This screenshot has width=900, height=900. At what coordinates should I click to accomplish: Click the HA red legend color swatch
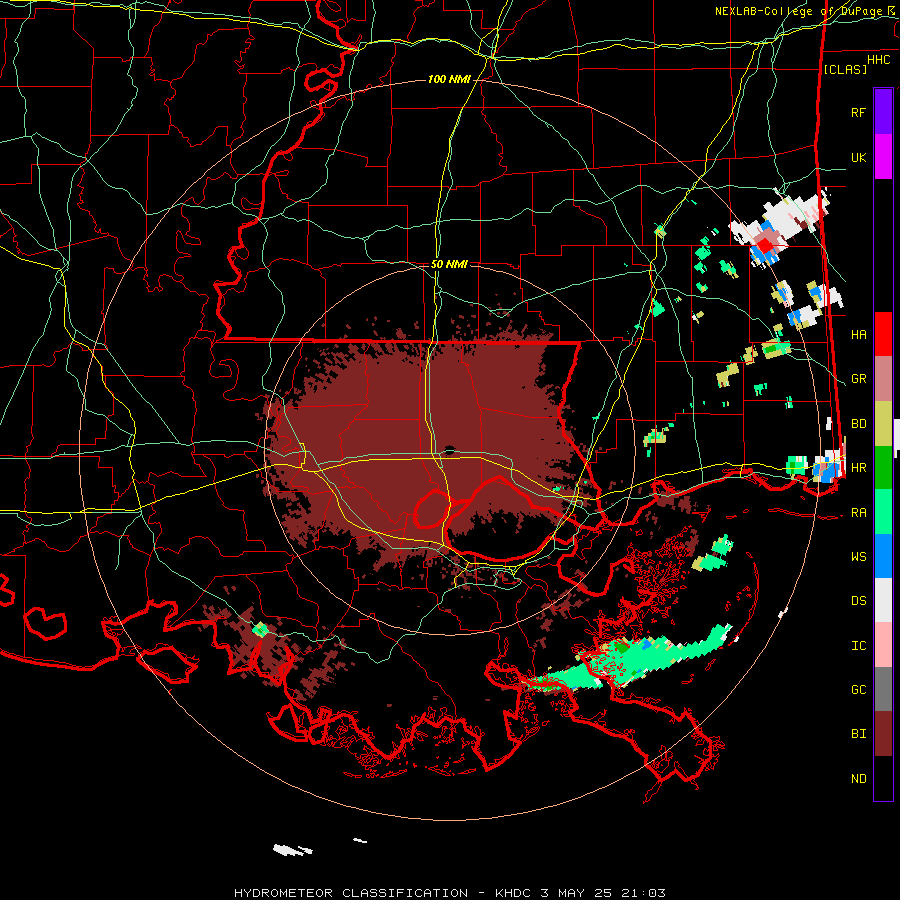tap(883, 334)
